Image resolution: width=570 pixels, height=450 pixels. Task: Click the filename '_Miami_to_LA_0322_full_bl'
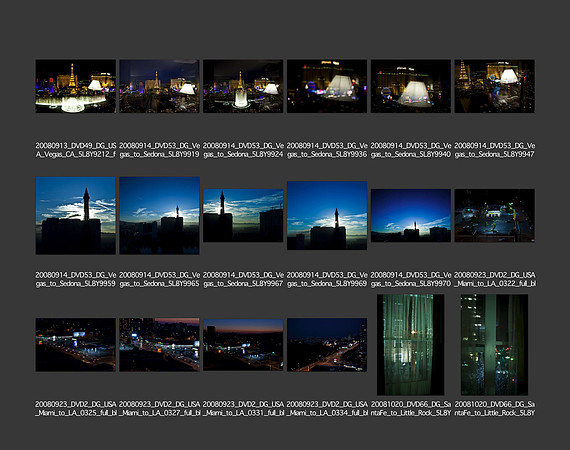(494, 279)
